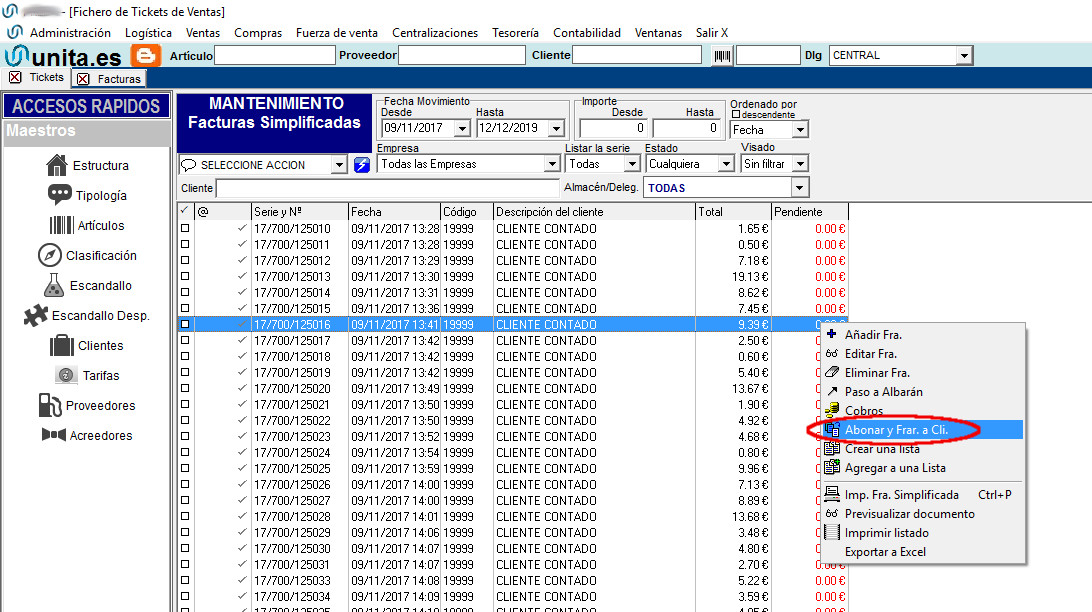This screenshot has height=612, width=1092.
Task: Check the box for row 17/700/125020
Action: tap(185, 389)
